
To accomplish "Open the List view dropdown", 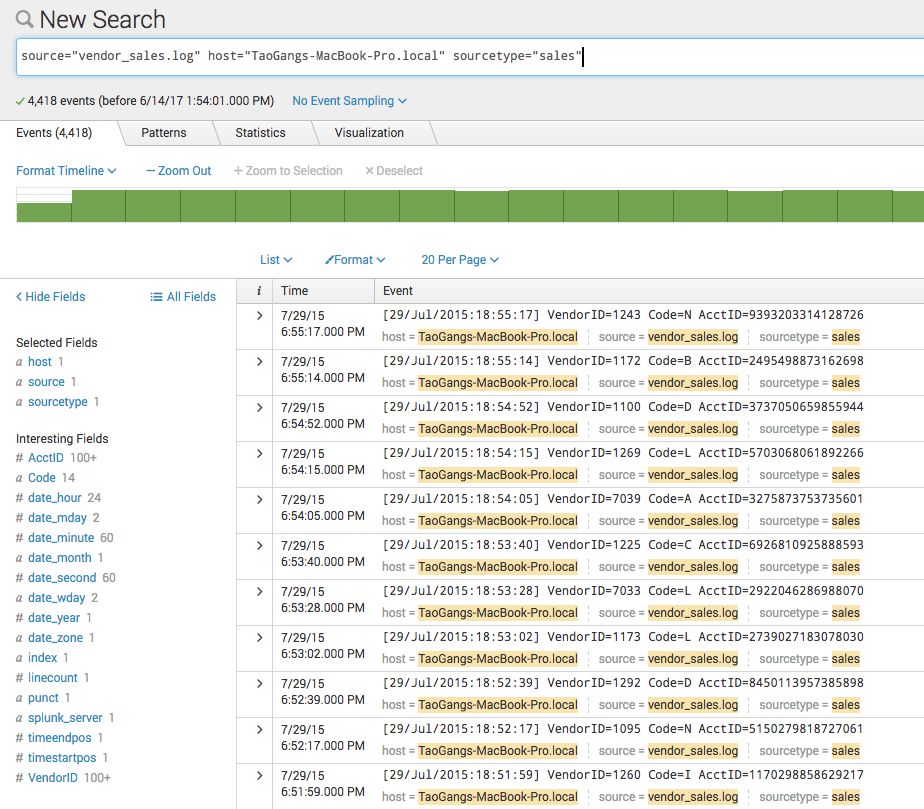I will coord(276,260).
